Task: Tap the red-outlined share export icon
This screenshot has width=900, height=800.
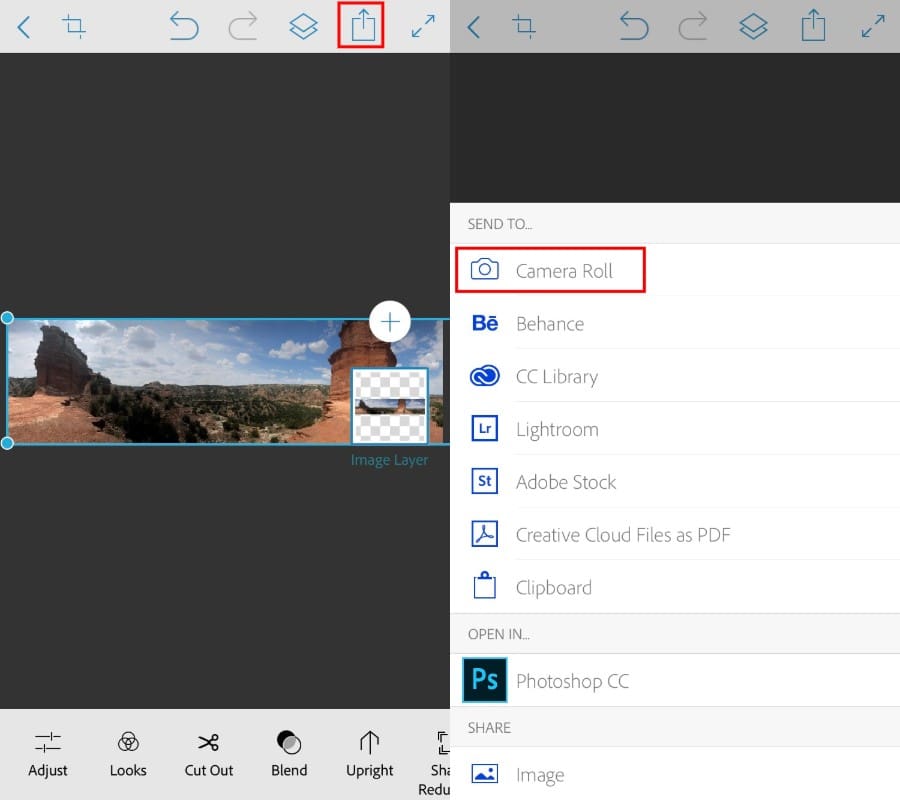Action: [362, 27]
